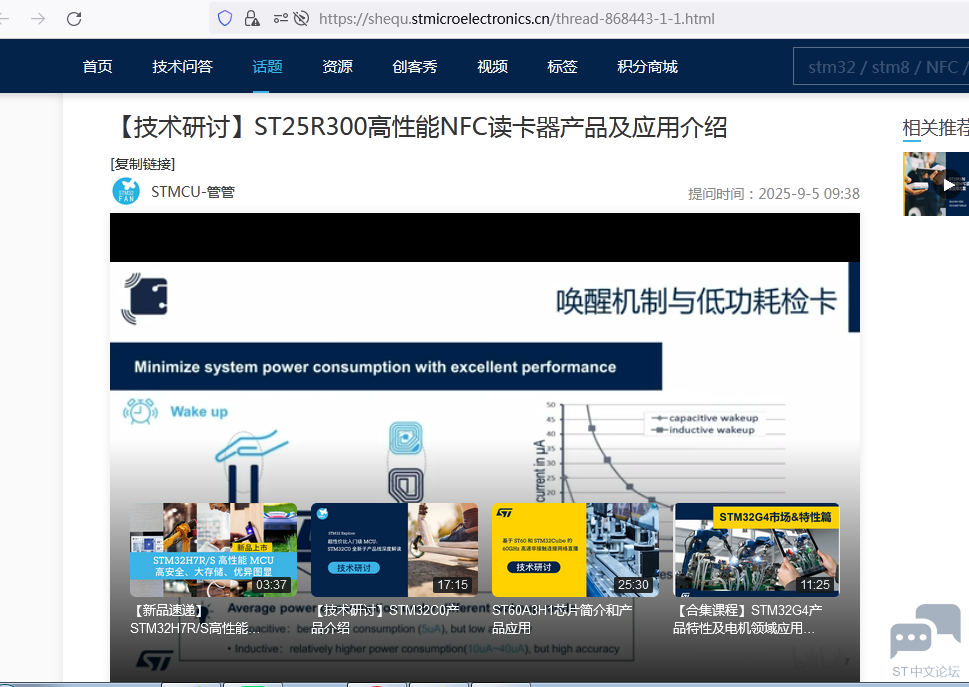Click the forward navigation arrow
The height and width of the screenshot is (687, 969).
click(38, 17)
